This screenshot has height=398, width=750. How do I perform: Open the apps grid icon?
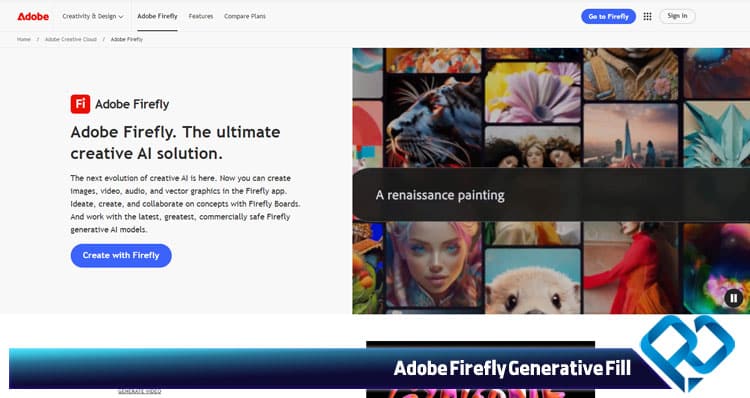click(x=647, y=16)
